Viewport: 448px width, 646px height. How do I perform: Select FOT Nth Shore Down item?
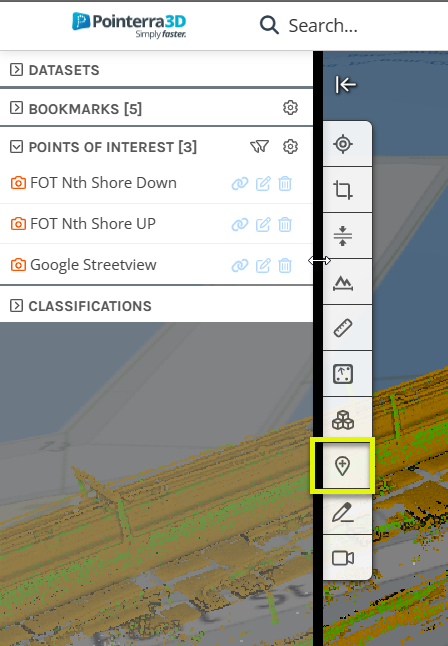click(103, 183)
